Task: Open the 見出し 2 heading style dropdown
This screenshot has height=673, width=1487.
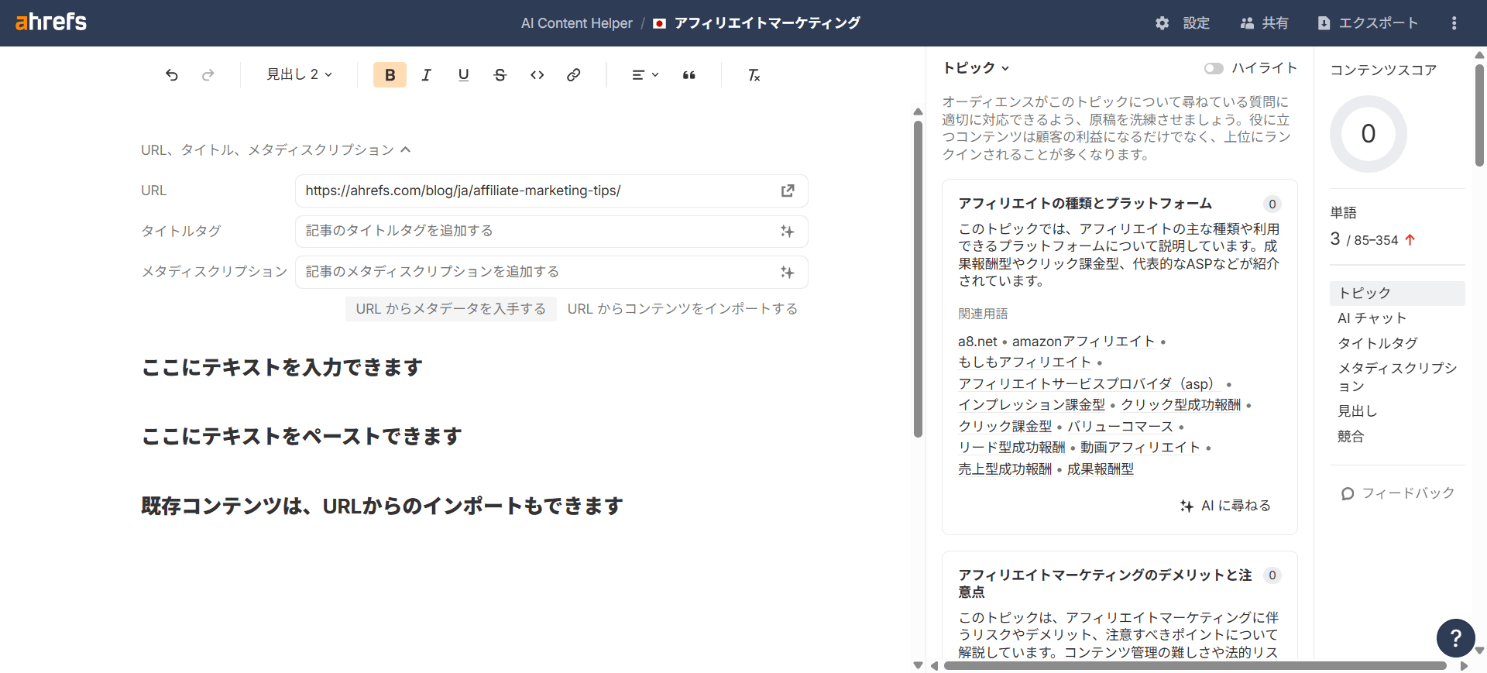Action: 299,75
